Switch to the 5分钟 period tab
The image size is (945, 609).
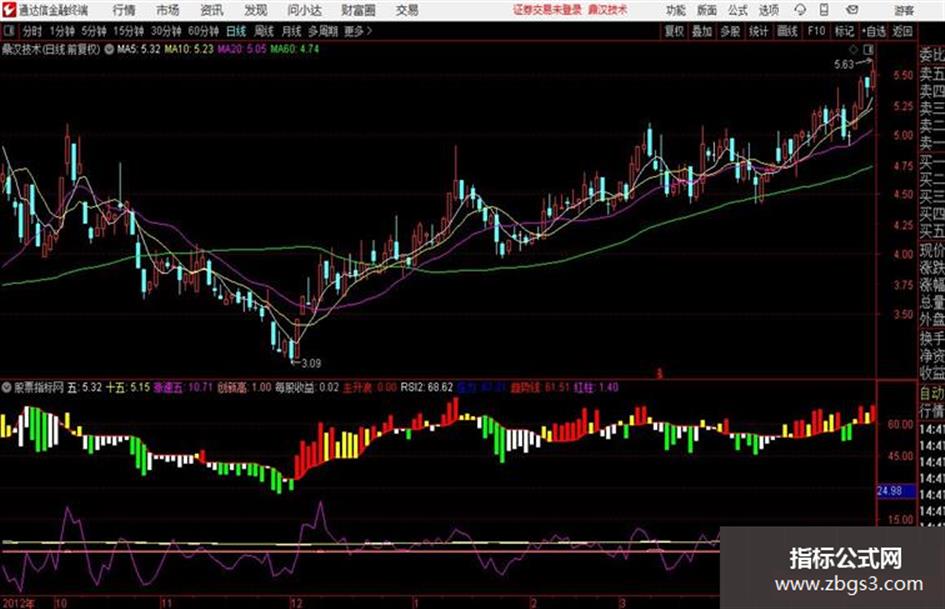point(94,31)
